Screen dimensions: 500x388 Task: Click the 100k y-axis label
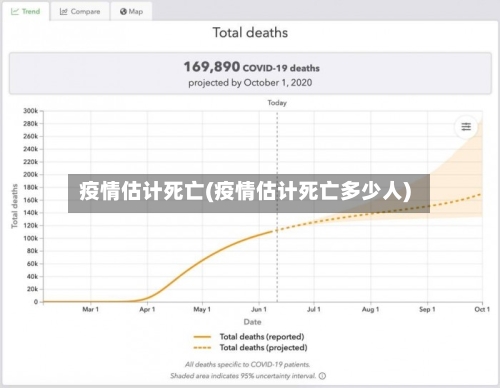click(x=31, y=238)
